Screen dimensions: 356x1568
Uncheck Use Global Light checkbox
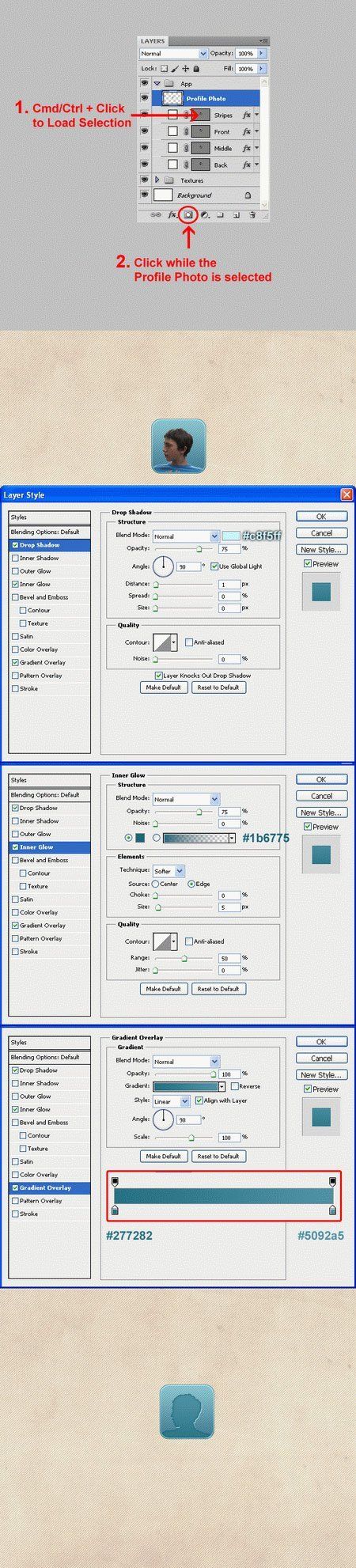(x=214, y=566)
